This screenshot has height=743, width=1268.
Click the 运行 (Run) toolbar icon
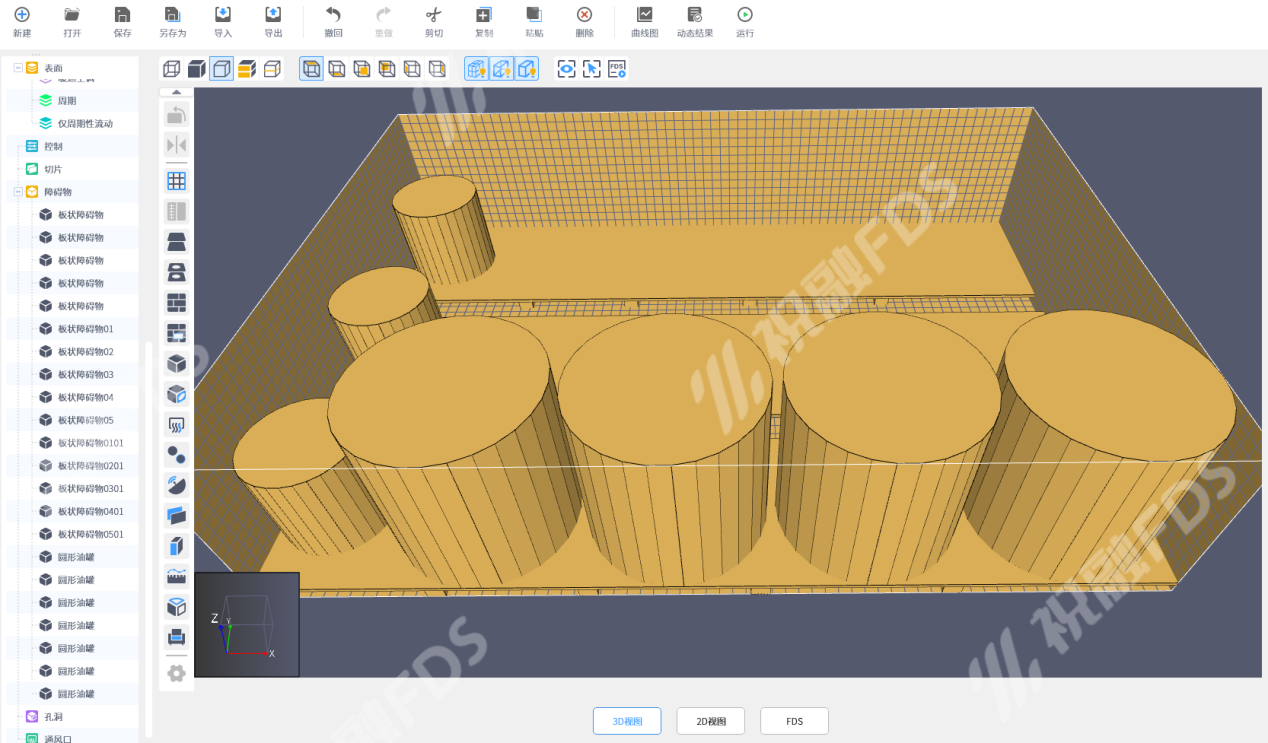click(745, 15)
